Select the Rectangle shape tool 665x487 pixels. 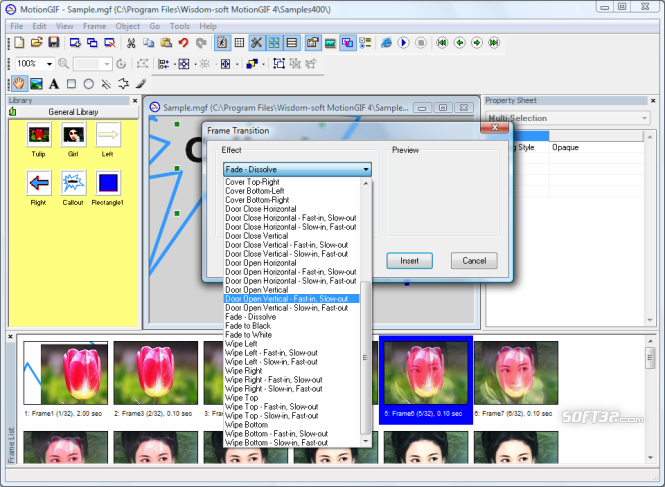71,84
